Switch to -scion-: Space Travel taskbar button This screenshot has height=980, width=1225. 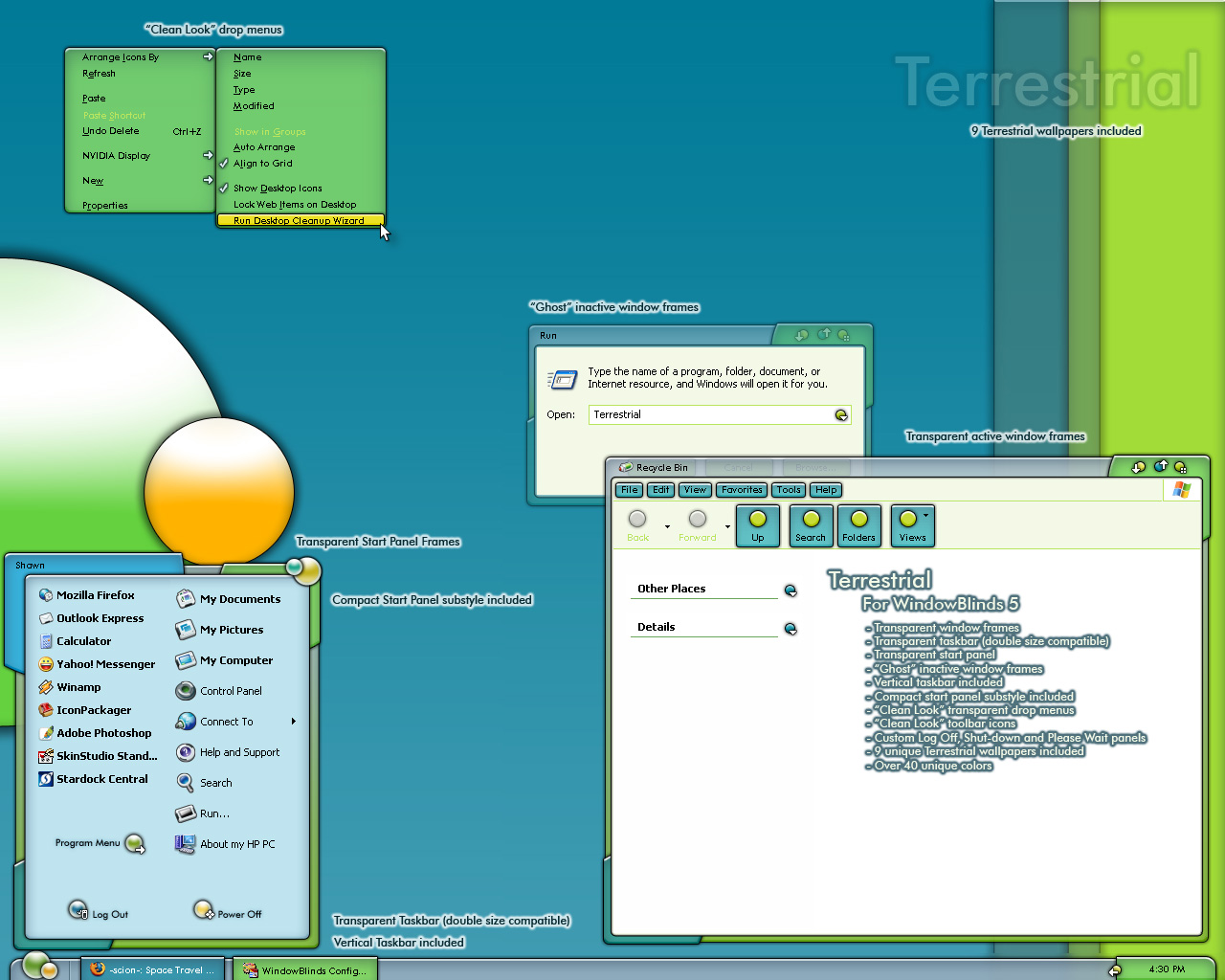(x=153, y=969)
